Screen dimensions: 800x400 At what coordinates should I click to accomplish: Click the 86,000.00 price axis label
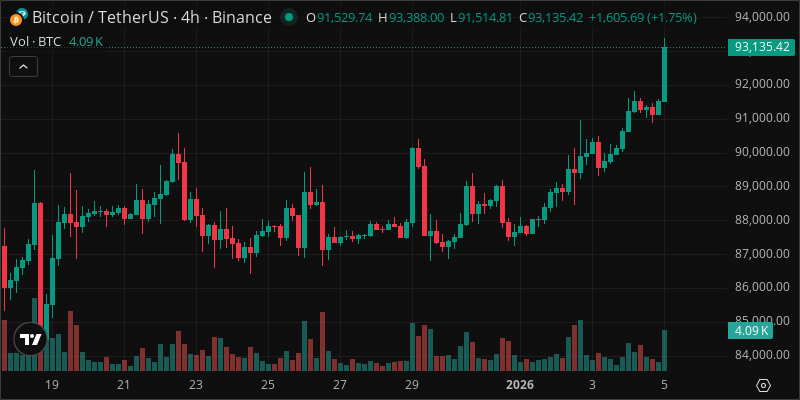pos(762,287)
